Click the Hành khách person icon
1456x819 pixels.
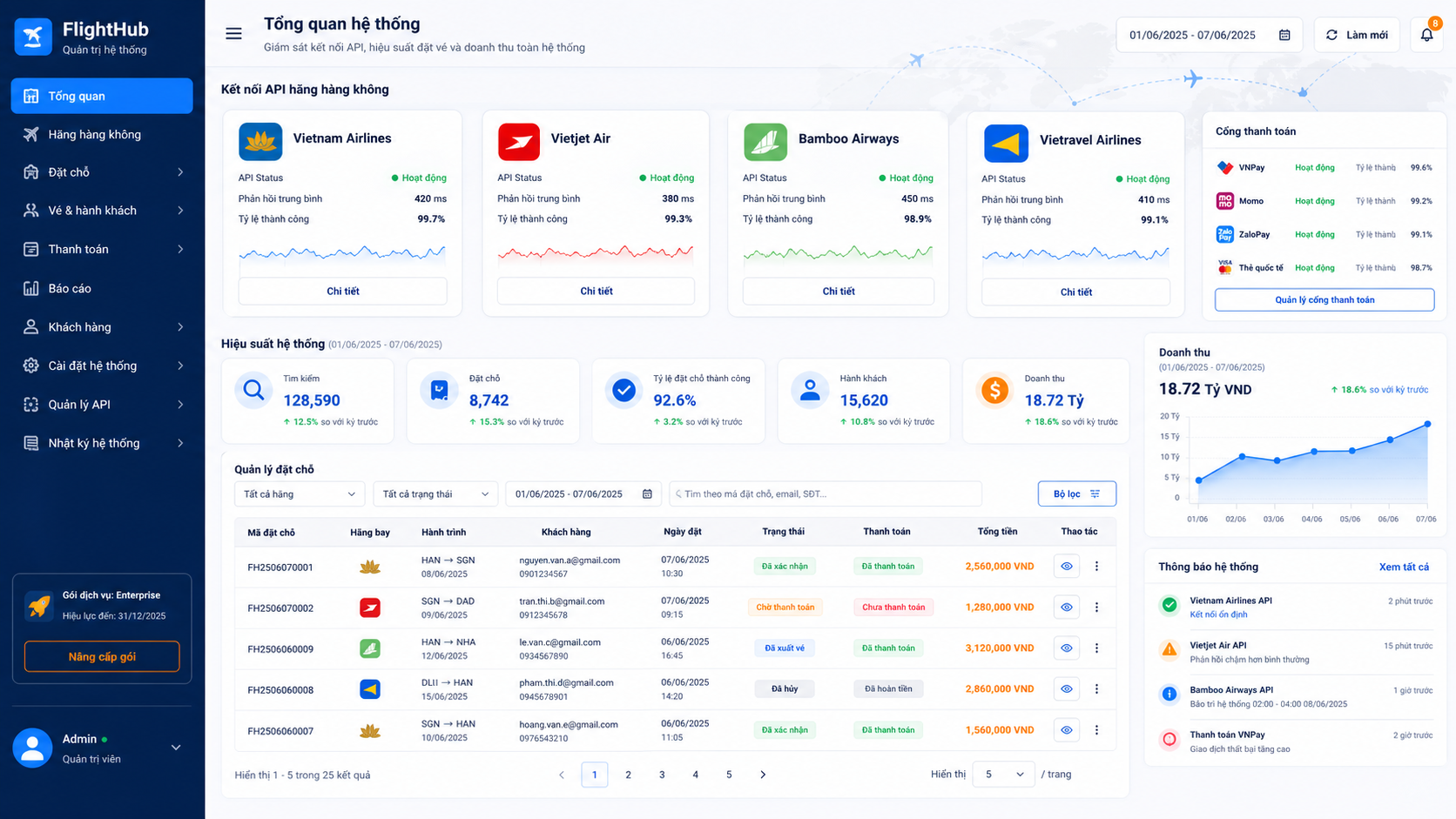point(810,390)
